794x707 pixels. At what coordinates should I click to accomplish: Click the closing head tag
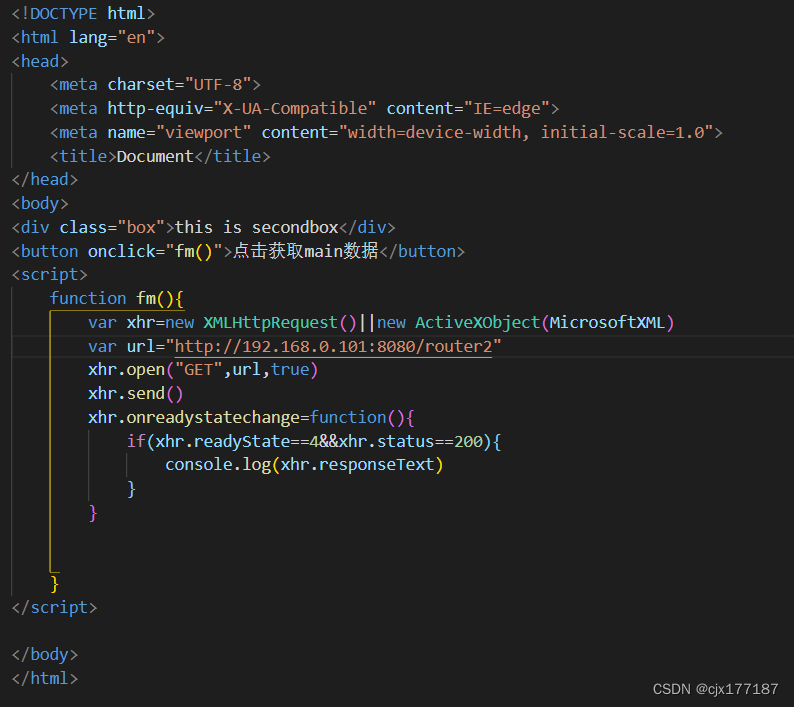45,179
